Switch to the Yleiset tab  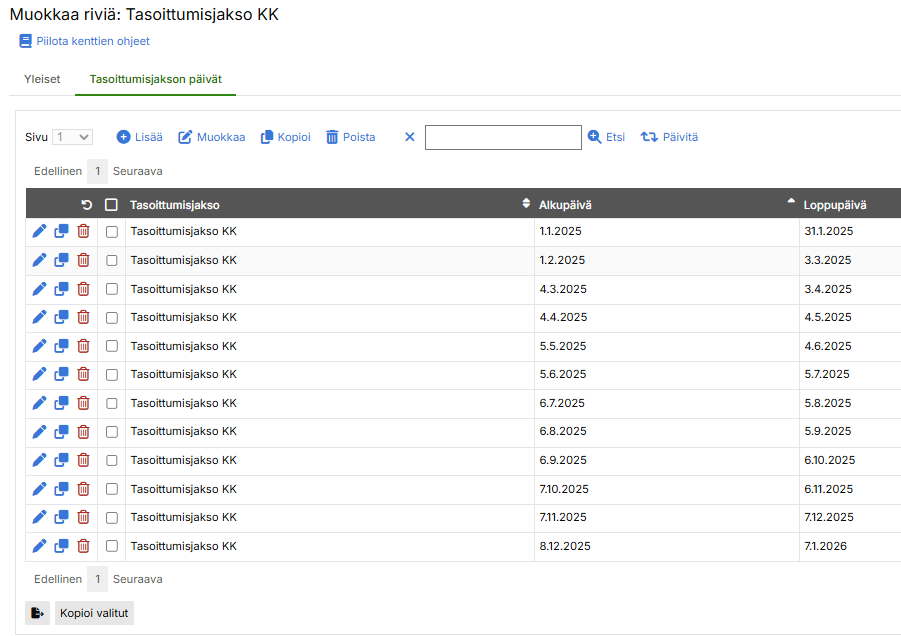(x=42, y=79)
